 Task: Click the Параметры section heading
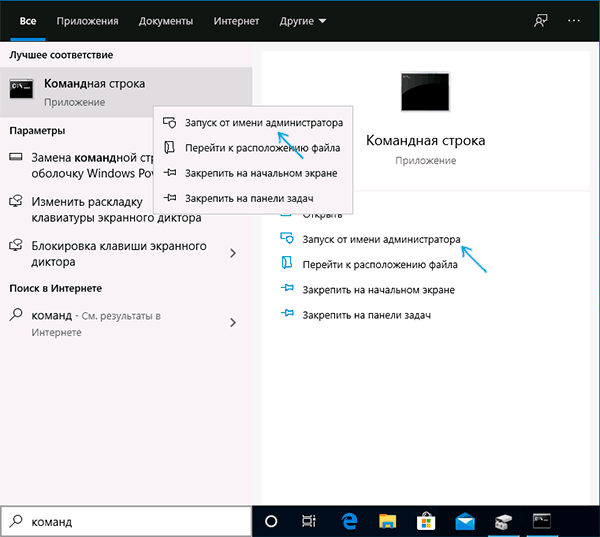point(37,131)
